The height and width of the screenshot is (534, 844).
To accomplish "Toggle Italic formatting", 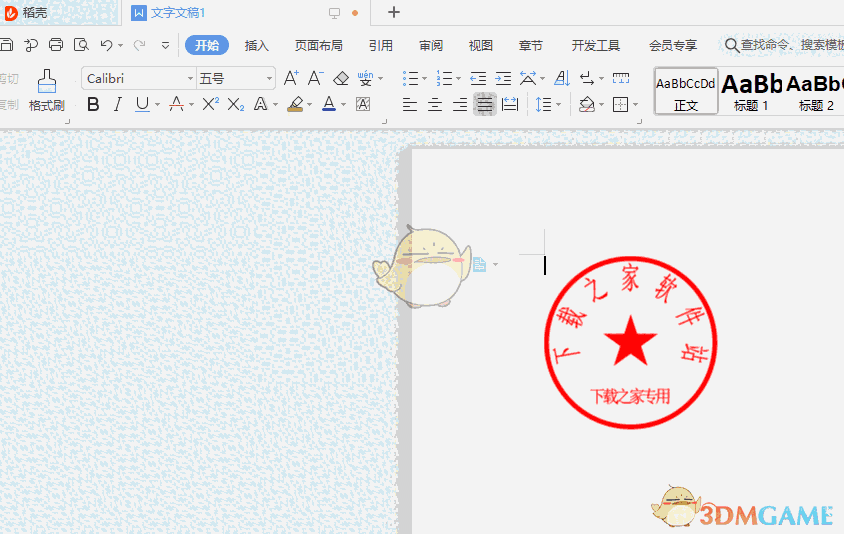I will click(x=117, y=104).
